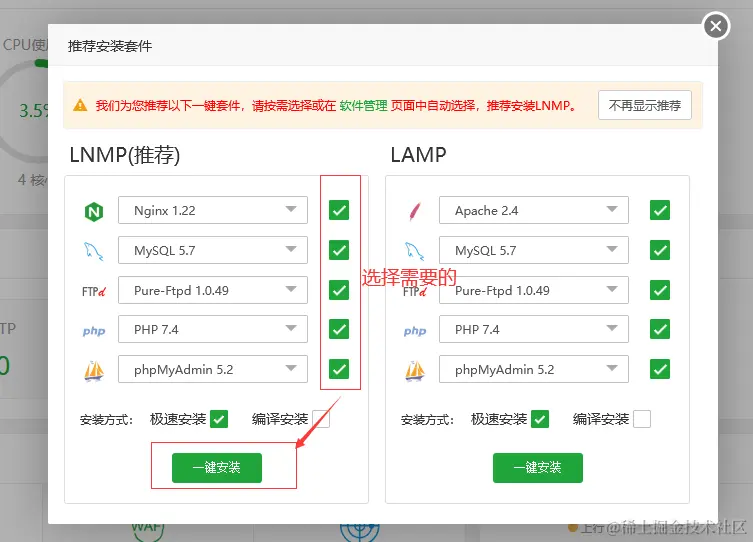This screenshot has width=753, height=542.
Task: Click 一键安装 button for LAMP
Action: 538,468
